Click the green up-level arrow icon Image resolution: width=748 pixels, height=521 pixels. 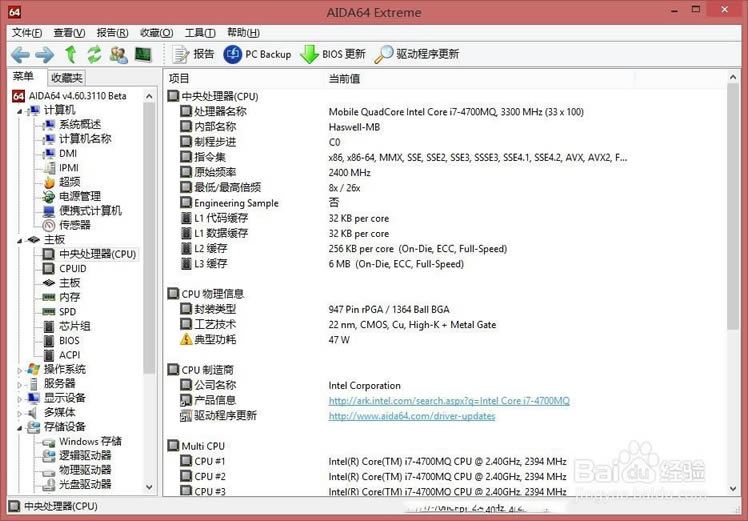71,54
